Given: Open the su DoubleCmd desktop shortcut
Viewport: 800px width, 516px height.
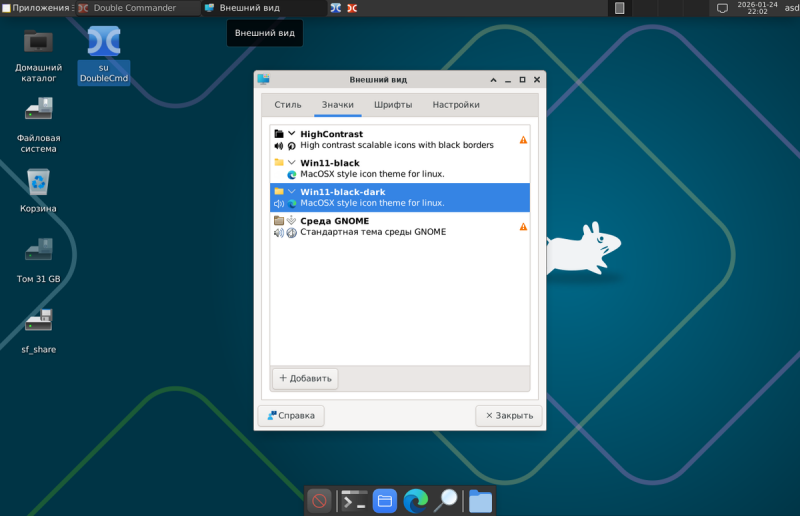Looking at the screenshot, I should coord(104,55).
